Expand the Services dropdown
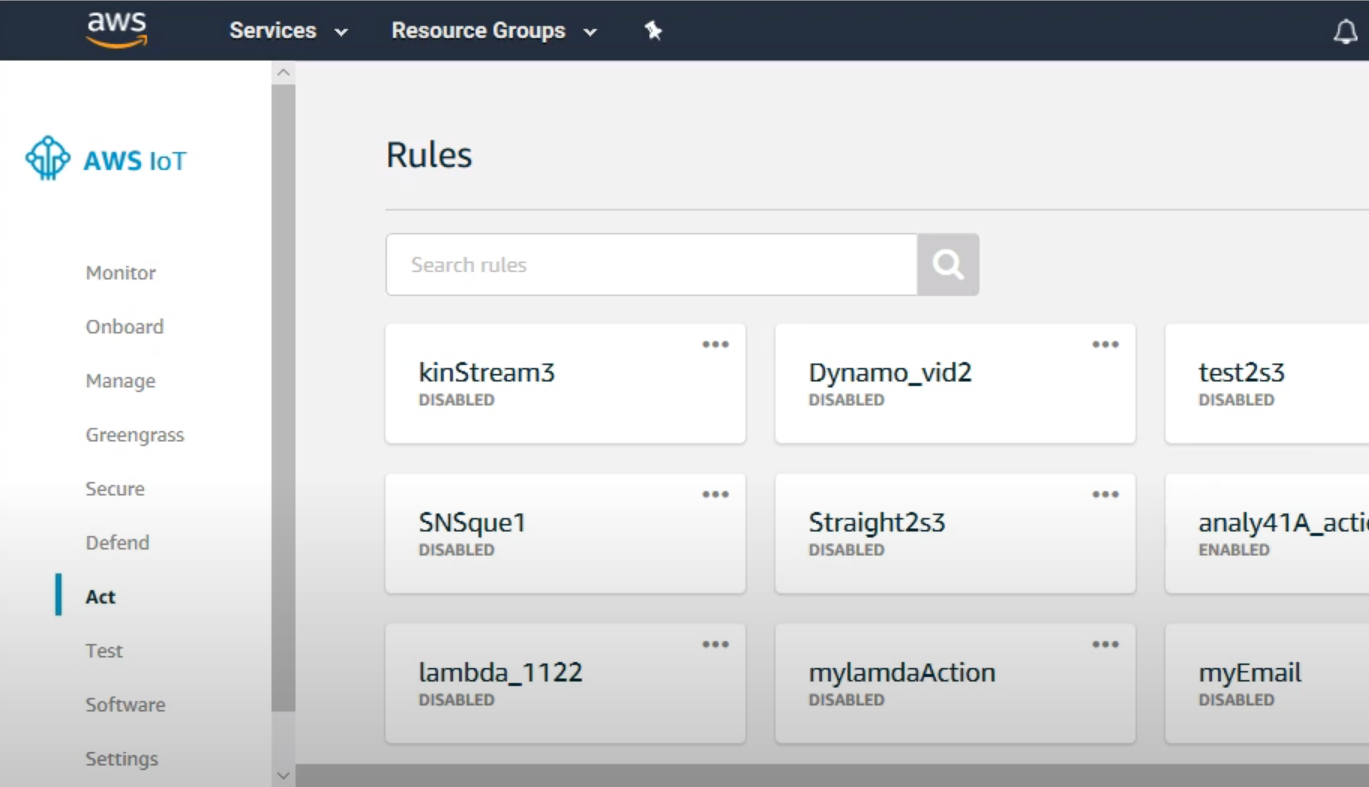The height and width of the screenshot is (787, 1369). coord(289,31)
